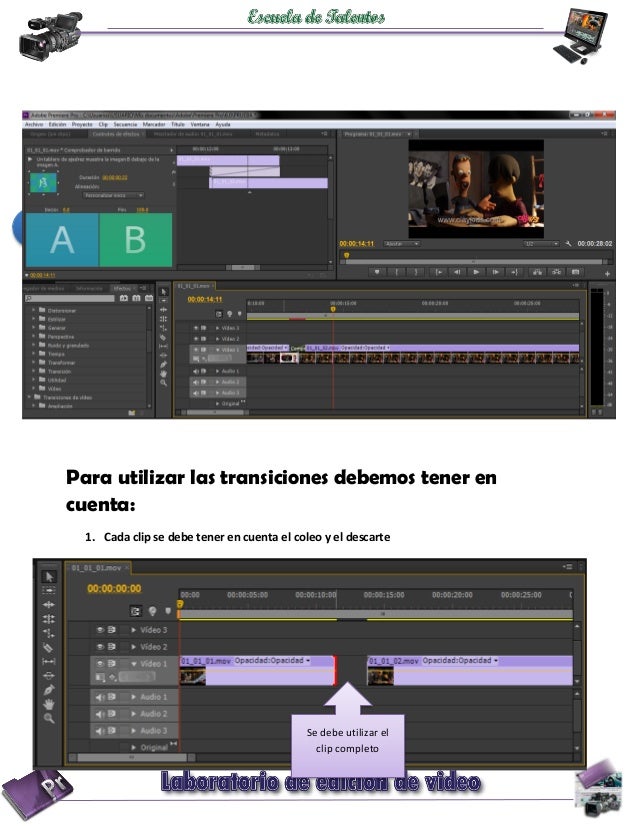Choose Rate Stretch tool beside the 00:00:00:00 timeline
The height and width of the screenshot is (826, 638).
pos(49,633)
